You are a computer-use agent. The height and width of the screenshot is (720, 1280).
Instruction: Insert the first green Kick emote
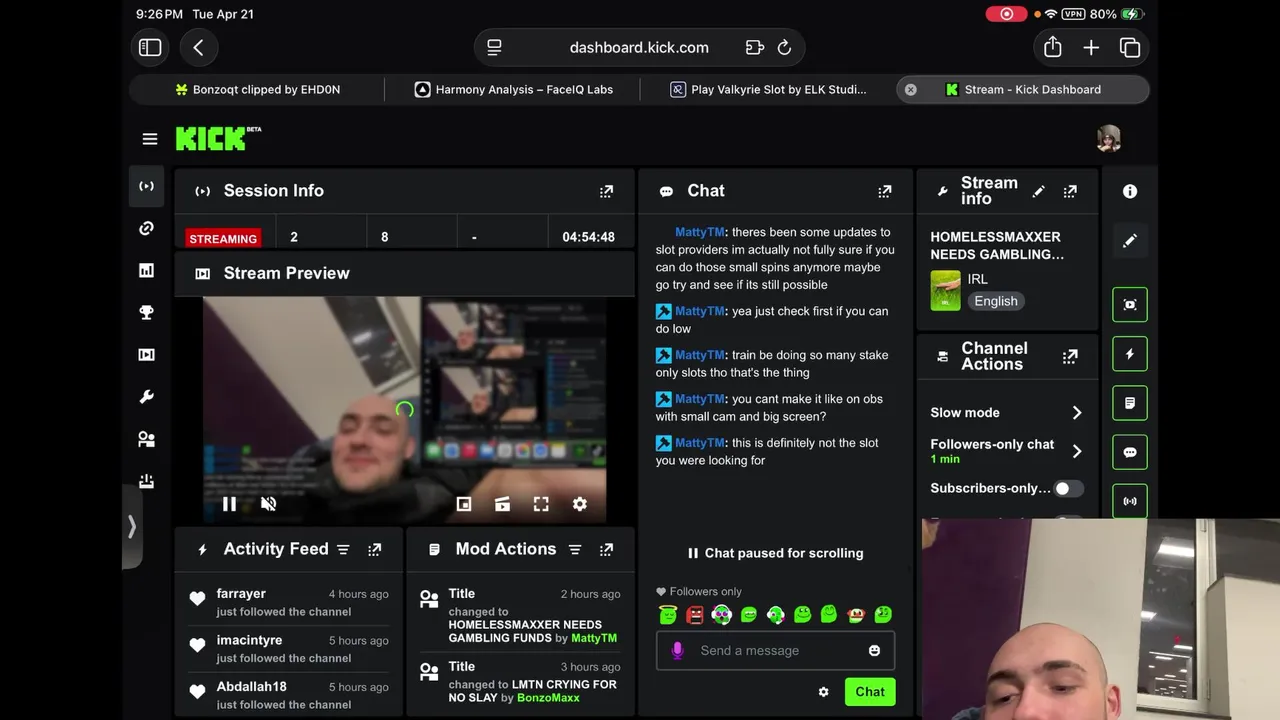click(x=668, y=615)
